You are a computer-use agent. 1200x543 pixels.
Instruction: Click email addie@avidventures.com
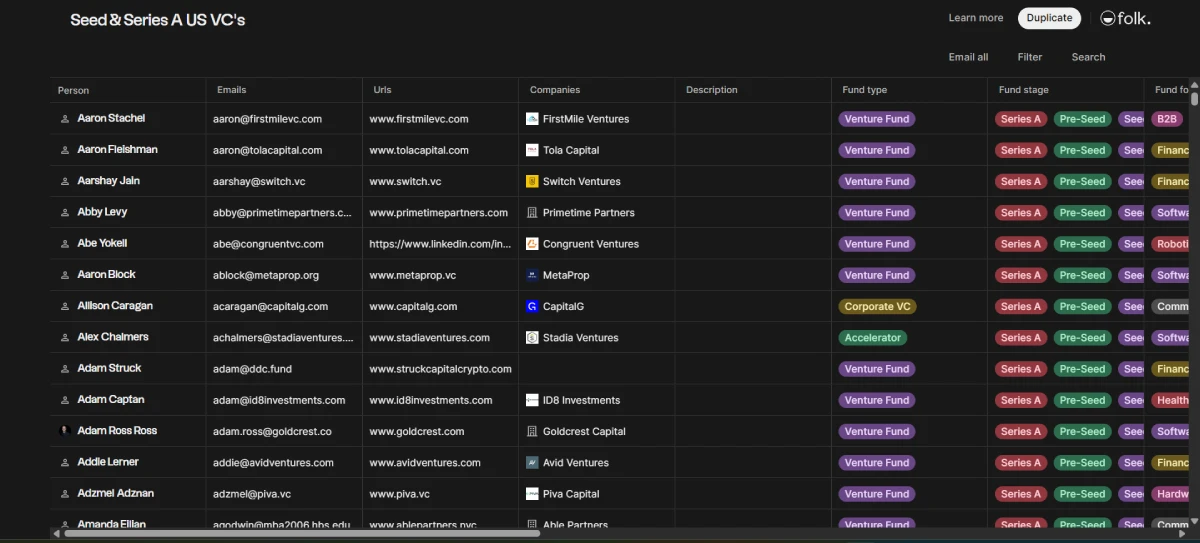(273, 463)
